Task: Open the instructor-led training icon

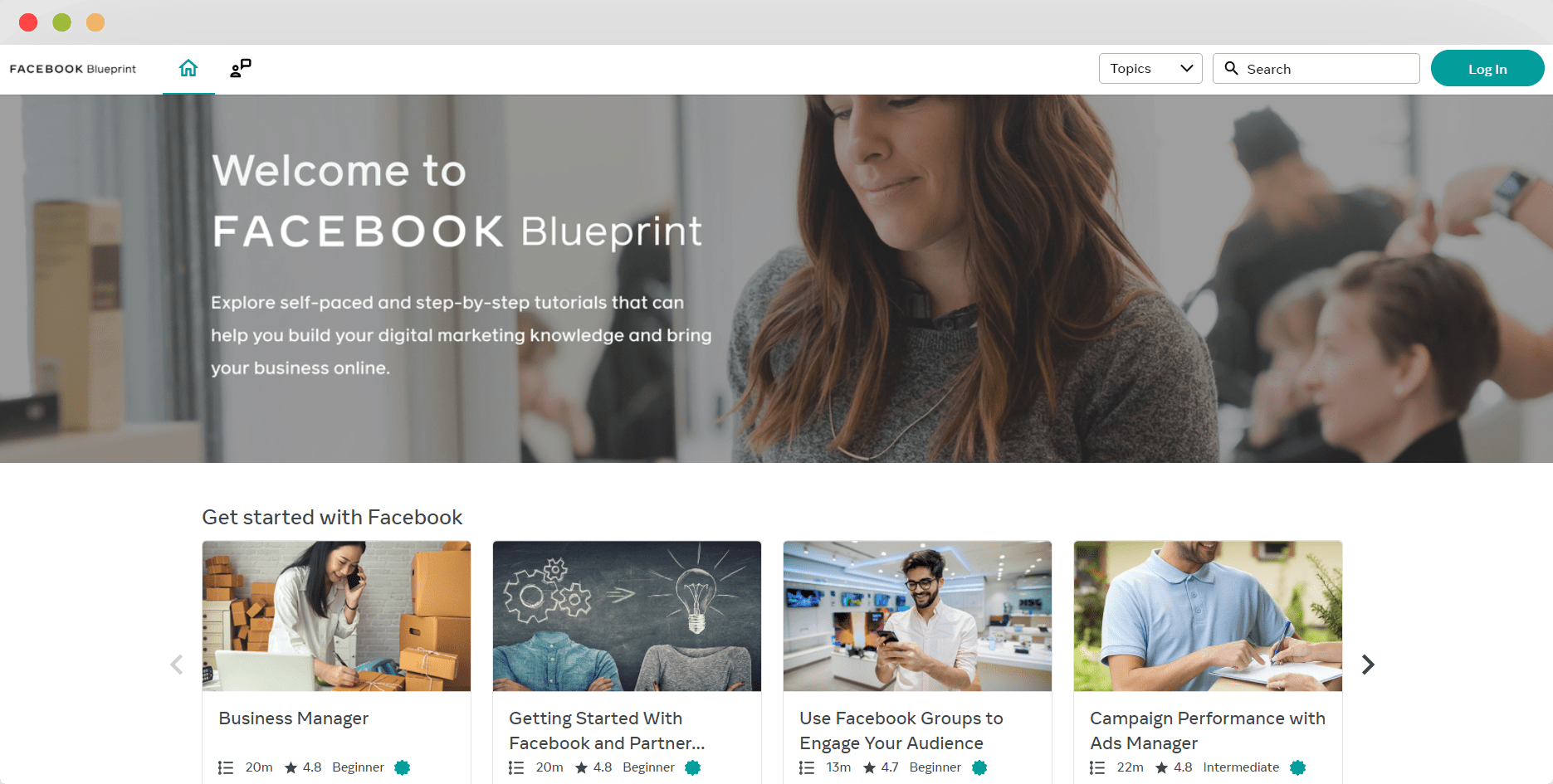Action: pyautogui.click(x=241, y=68)
